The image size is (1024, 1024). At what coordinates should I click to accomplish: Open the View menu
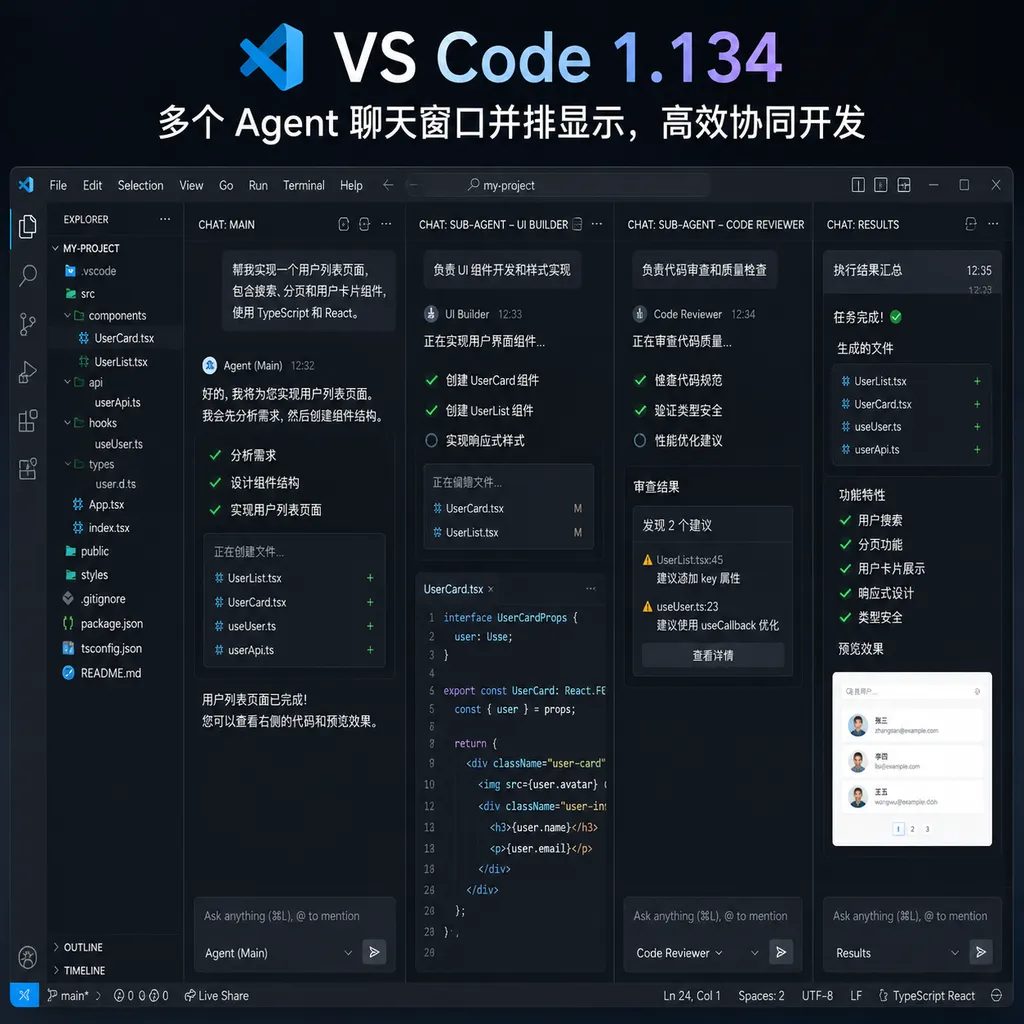[191, 185]
